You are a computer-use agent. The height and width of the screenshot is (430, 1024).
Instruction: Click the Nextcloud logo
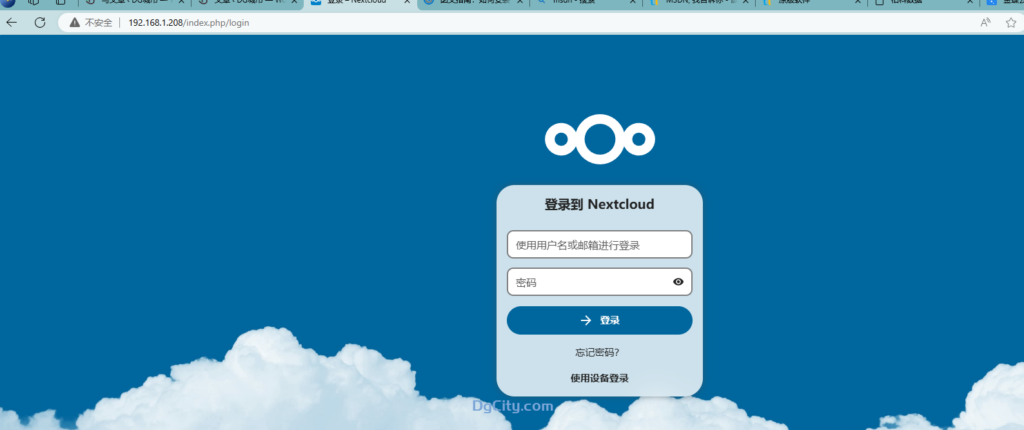600,139
